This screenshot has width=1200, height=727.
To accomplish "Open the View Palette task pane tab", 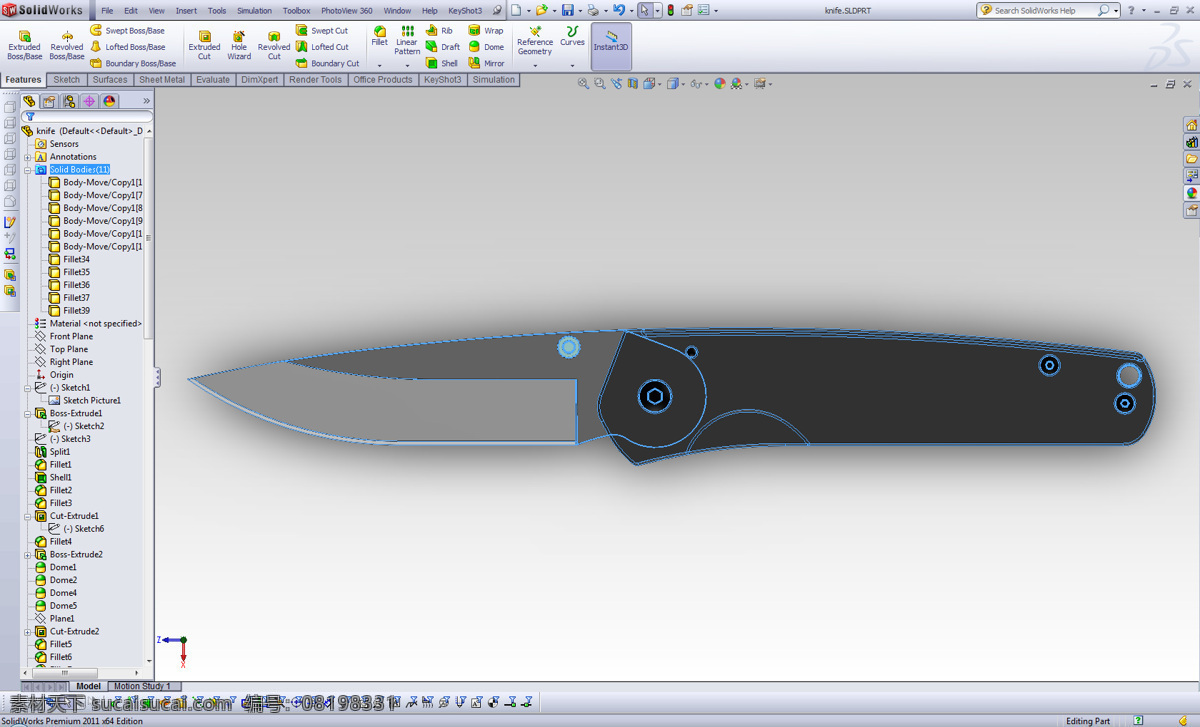I will [x=1192, y=176].
